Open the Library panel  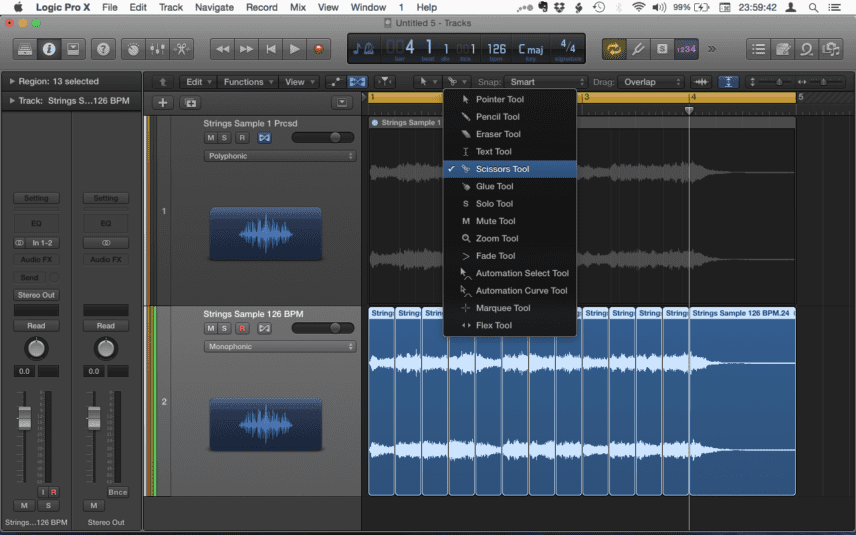click(25, 49)
